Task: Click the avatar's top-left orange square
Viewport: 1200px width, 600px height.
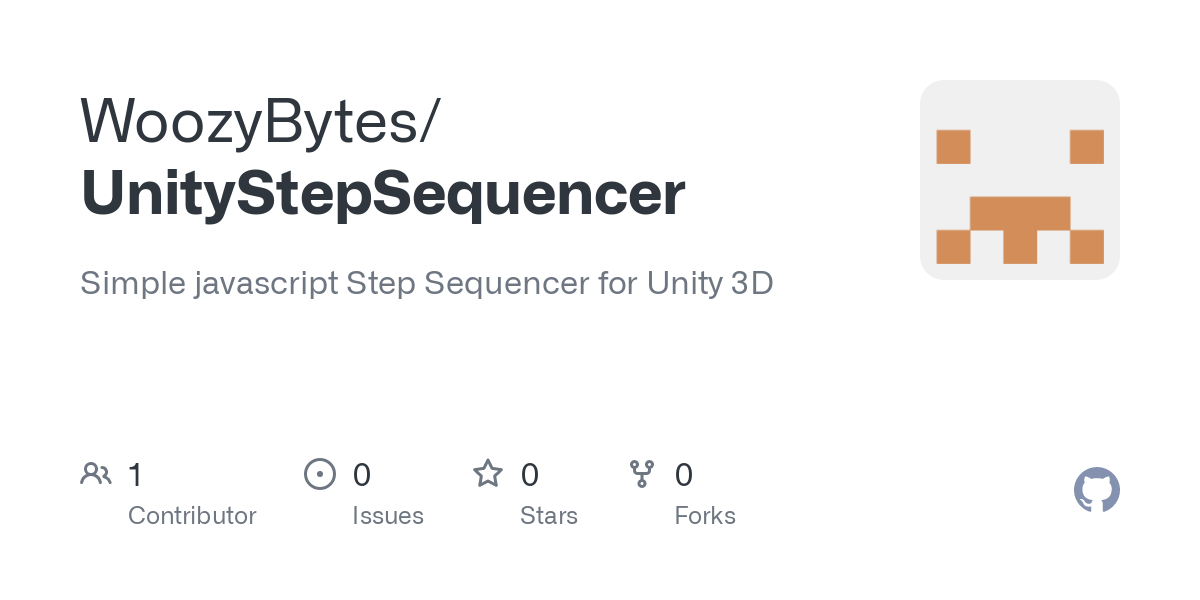Action: [953, 147]
